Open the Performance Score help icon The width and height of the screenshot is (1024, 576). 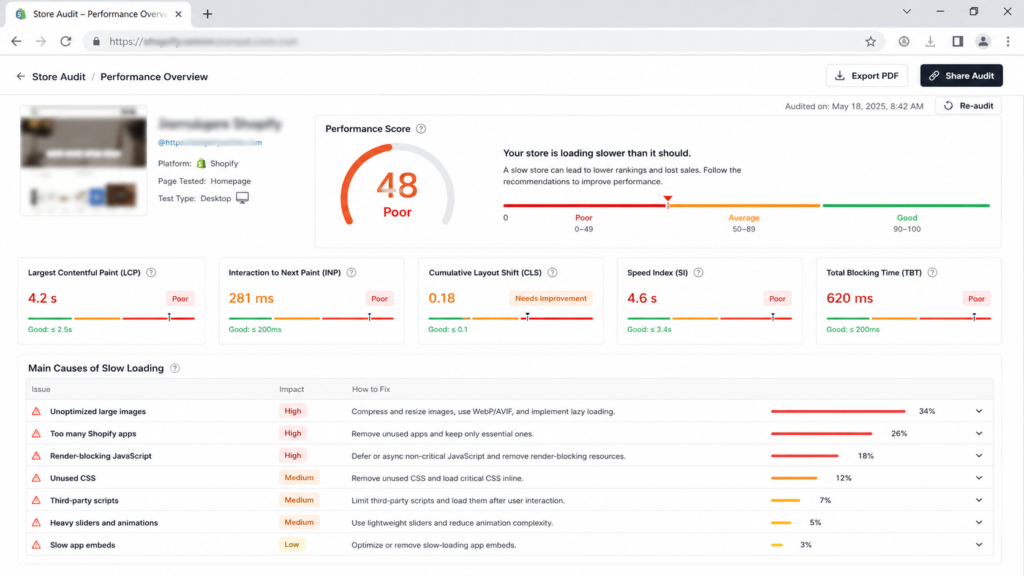(421, 129)
